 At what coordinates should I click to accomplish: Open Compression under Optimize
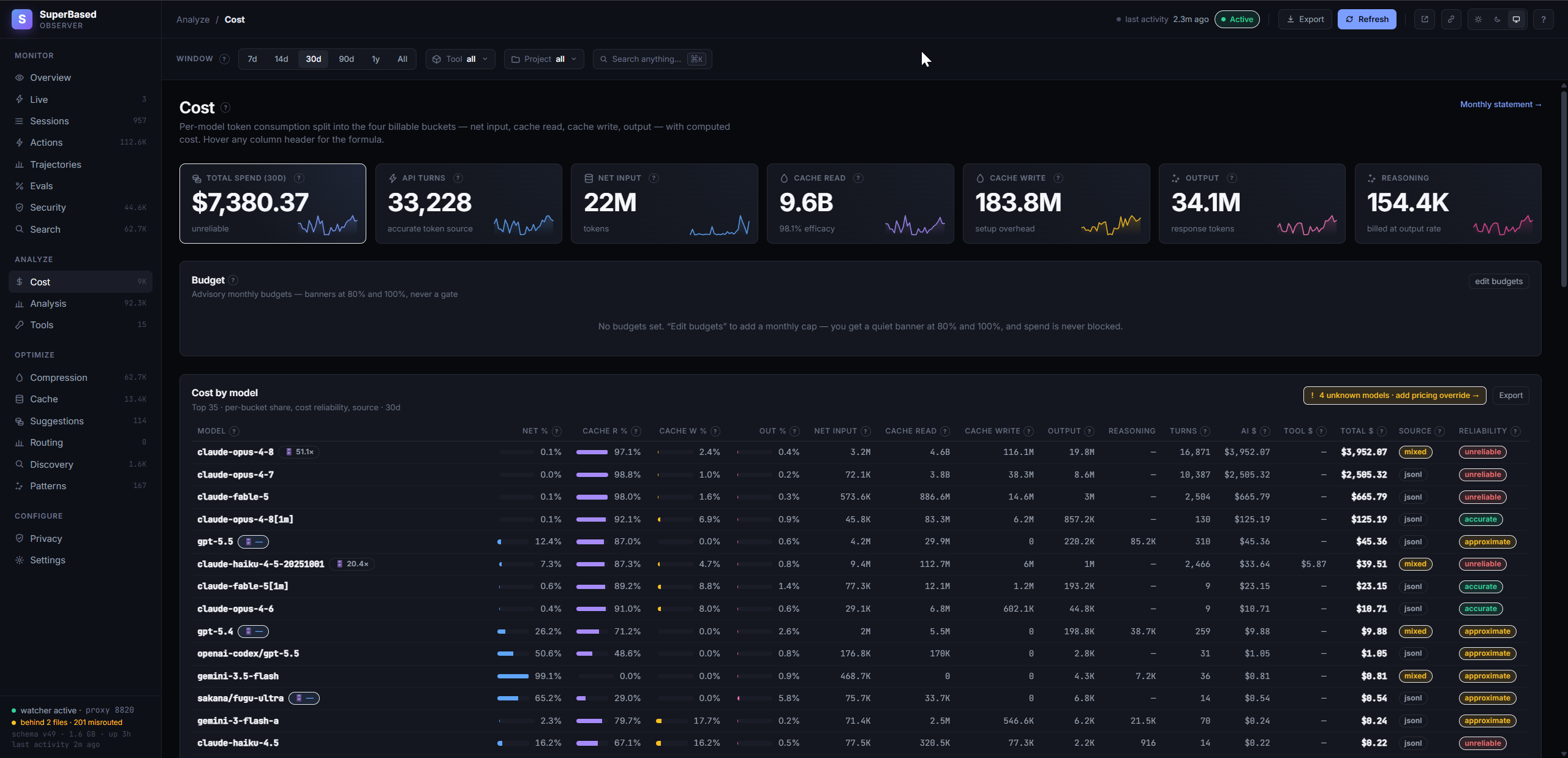pyautogui.click(x=80, y=377)
